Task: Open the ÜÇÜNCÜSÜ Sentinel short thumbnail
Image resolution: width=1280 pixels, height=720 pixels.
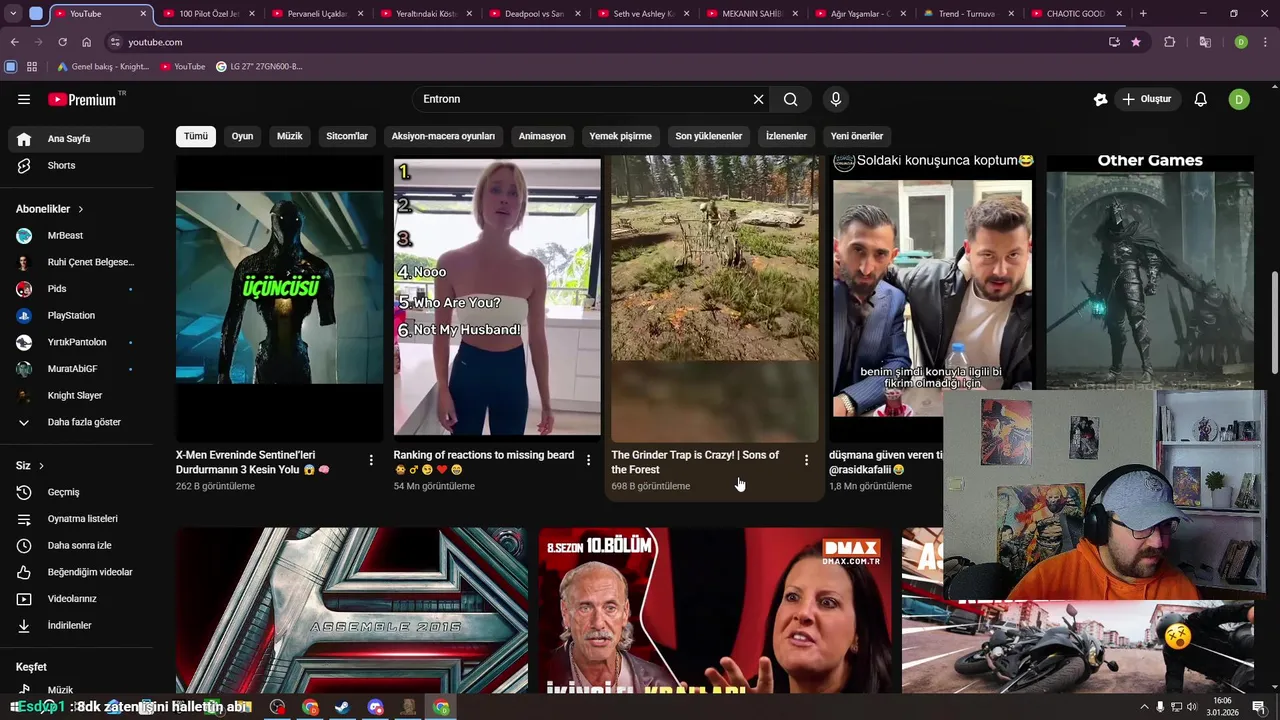Action: click(279, 298)
